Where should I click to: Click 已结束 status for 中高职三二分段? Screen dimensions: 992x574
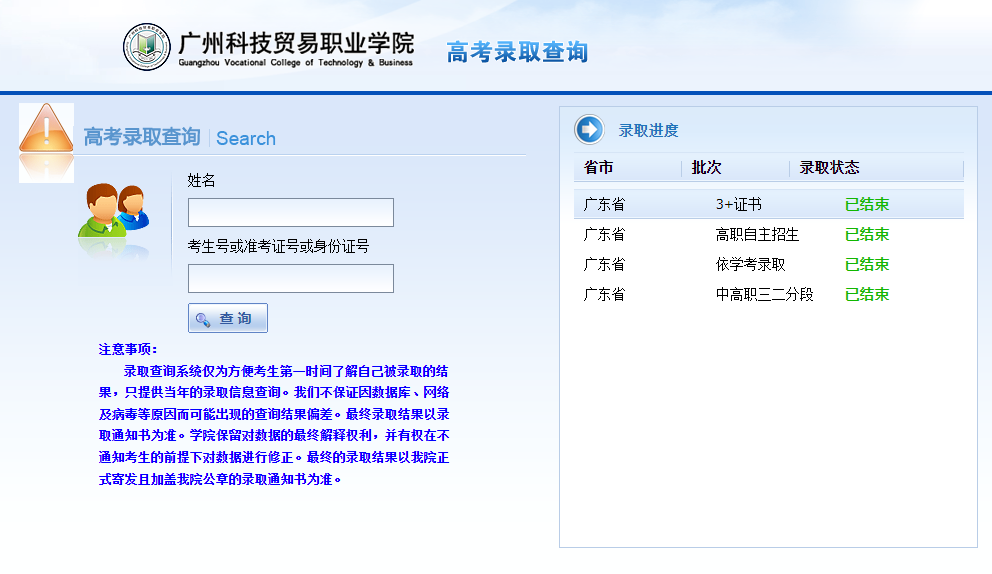pos(867,294)
